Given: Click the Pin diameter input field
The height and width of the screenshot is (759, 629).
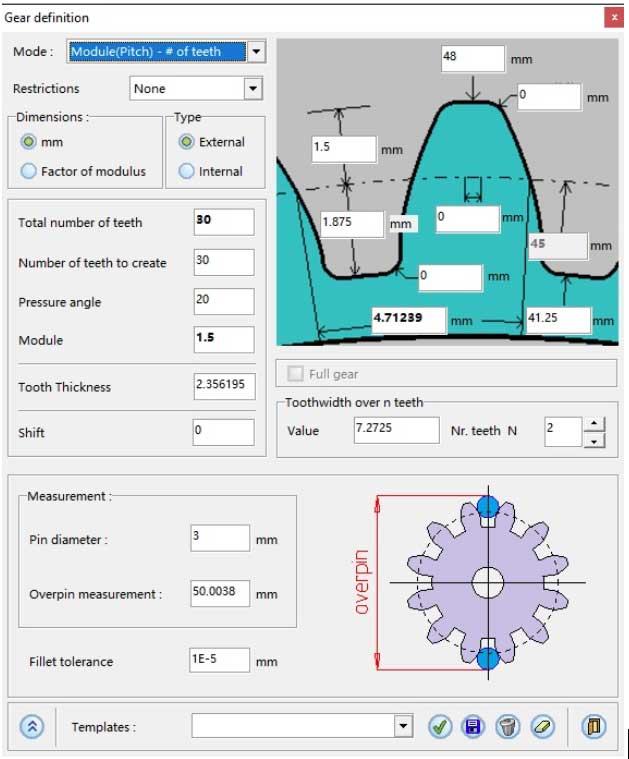Looking at the screenshot, I should click(220, 538).
